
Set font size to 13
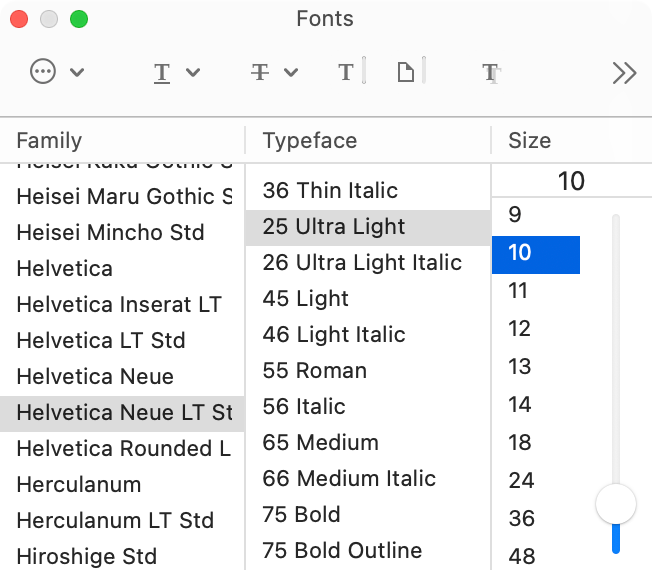(536, 367)
